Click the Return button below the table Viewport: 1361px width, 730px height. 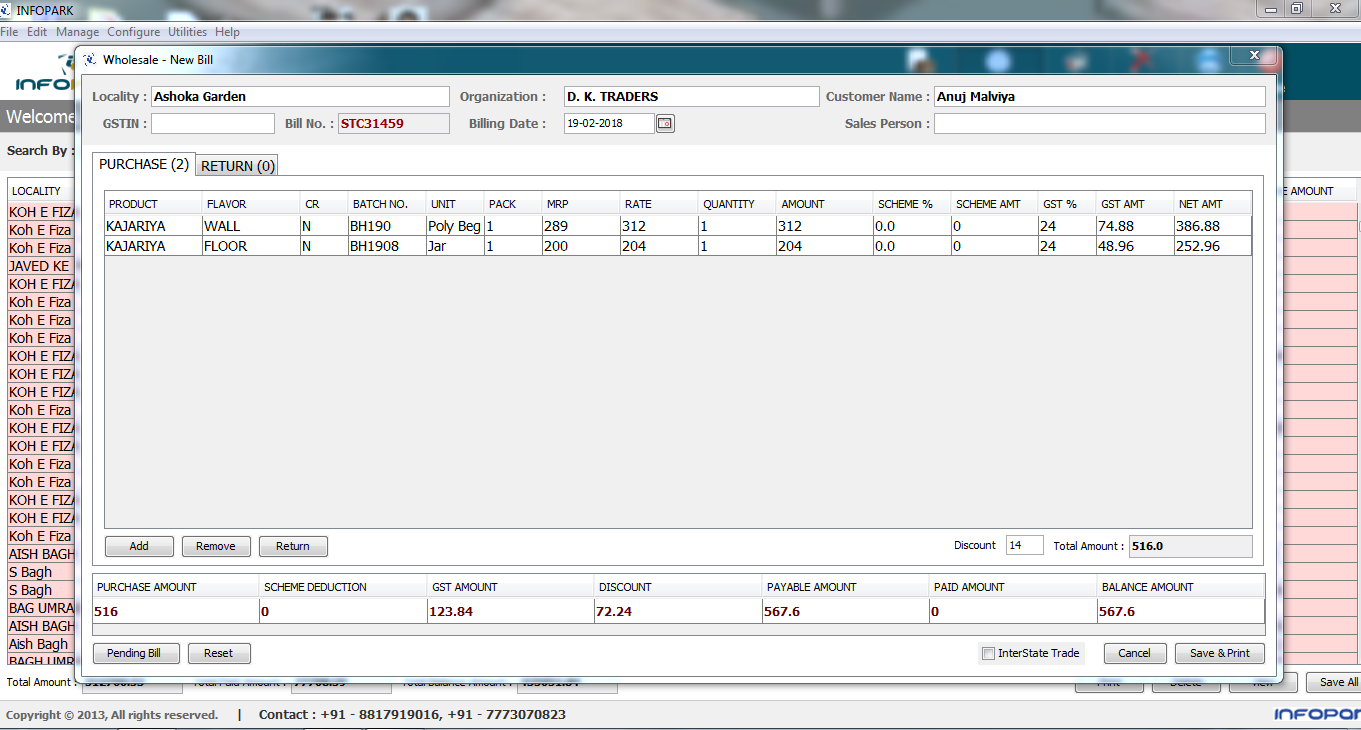click(x=293, y=546)
